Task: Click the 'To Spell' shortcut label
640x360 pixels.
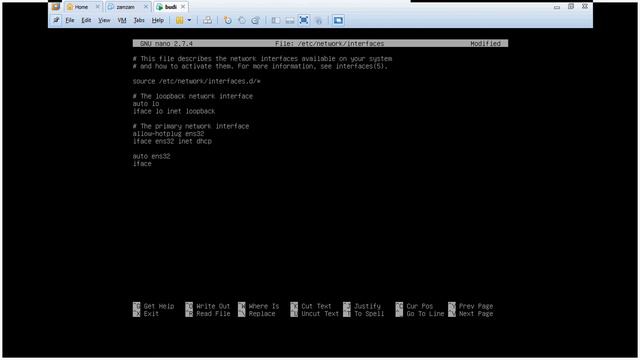Action: tap(369, 313)
